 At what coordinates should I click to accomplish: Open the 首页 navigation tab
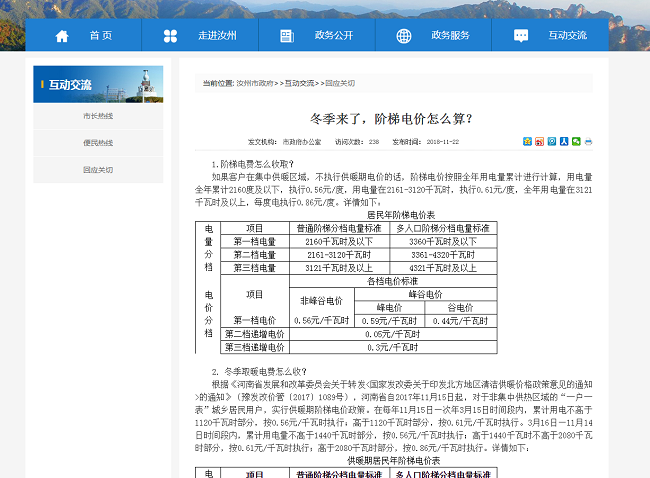[x=100, y=36]
